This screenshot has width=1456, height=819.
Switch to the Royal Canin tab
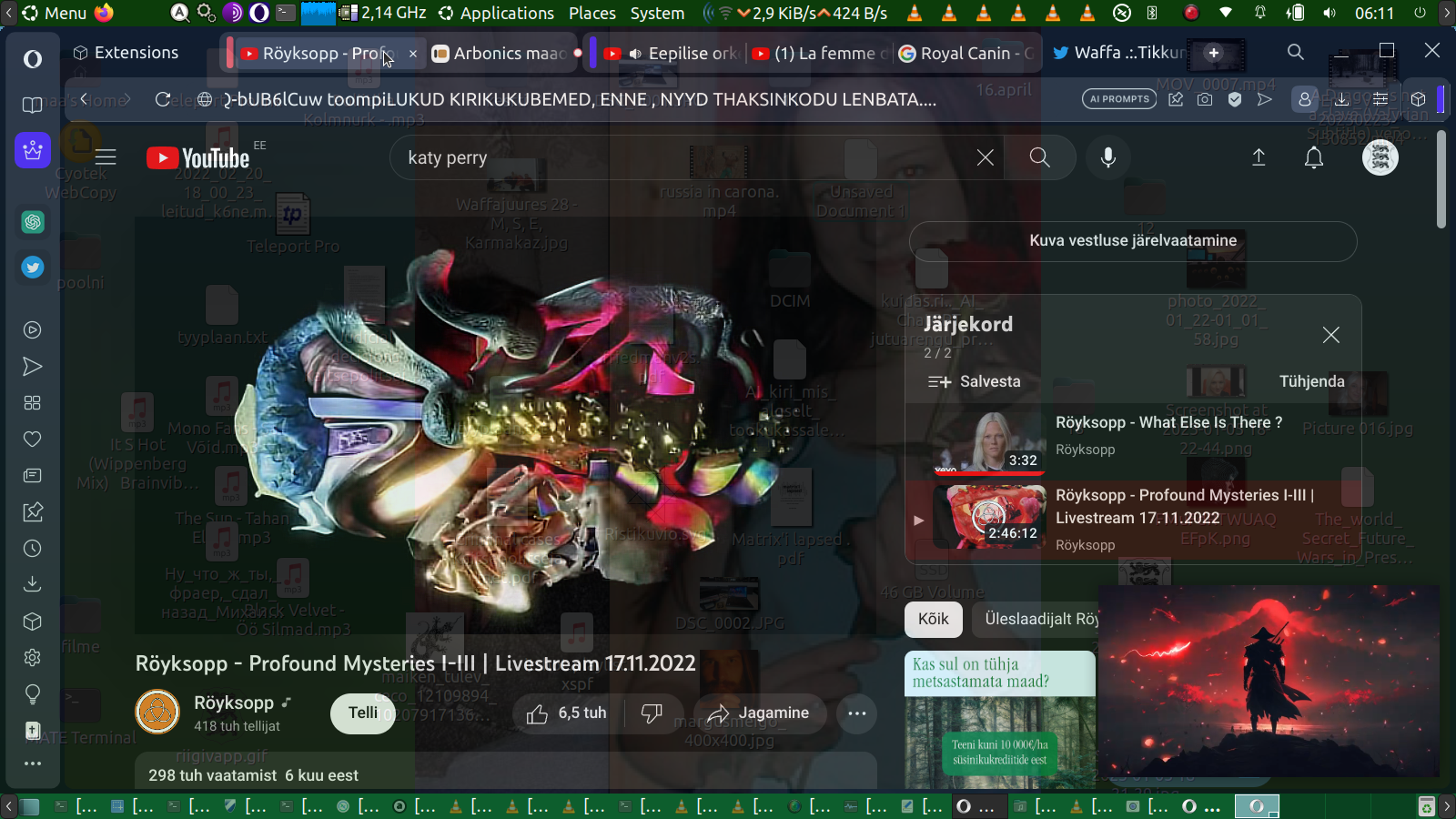coord(966,54)
